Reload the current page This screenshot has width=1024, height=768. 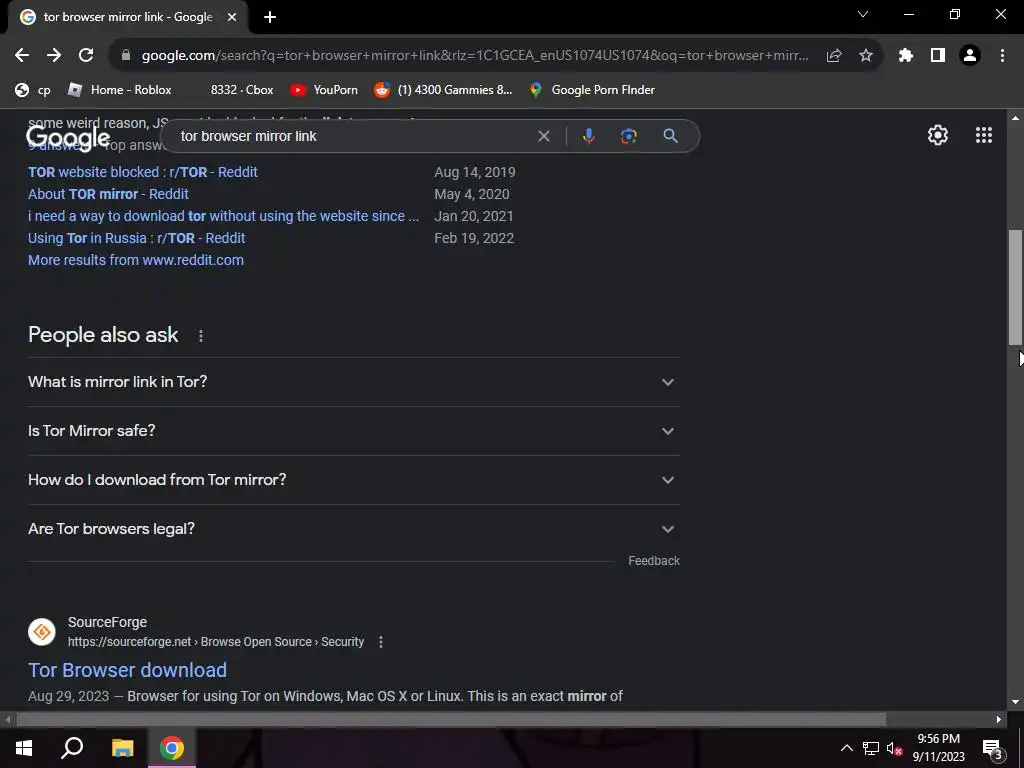pyautogui.click(x=86, y=56)
